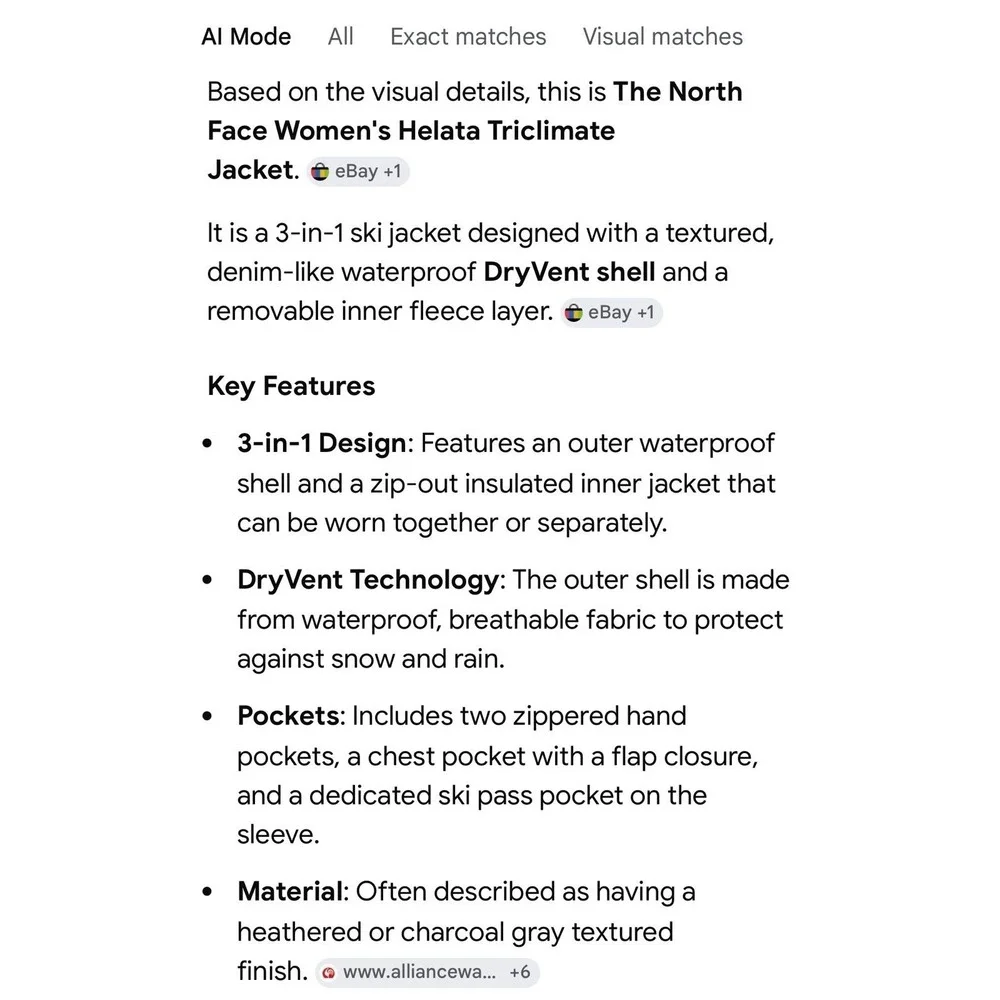This screenshot has height=1000, width=1000.
Task: Click the "Material" bullet label
Action: point(290,891)
